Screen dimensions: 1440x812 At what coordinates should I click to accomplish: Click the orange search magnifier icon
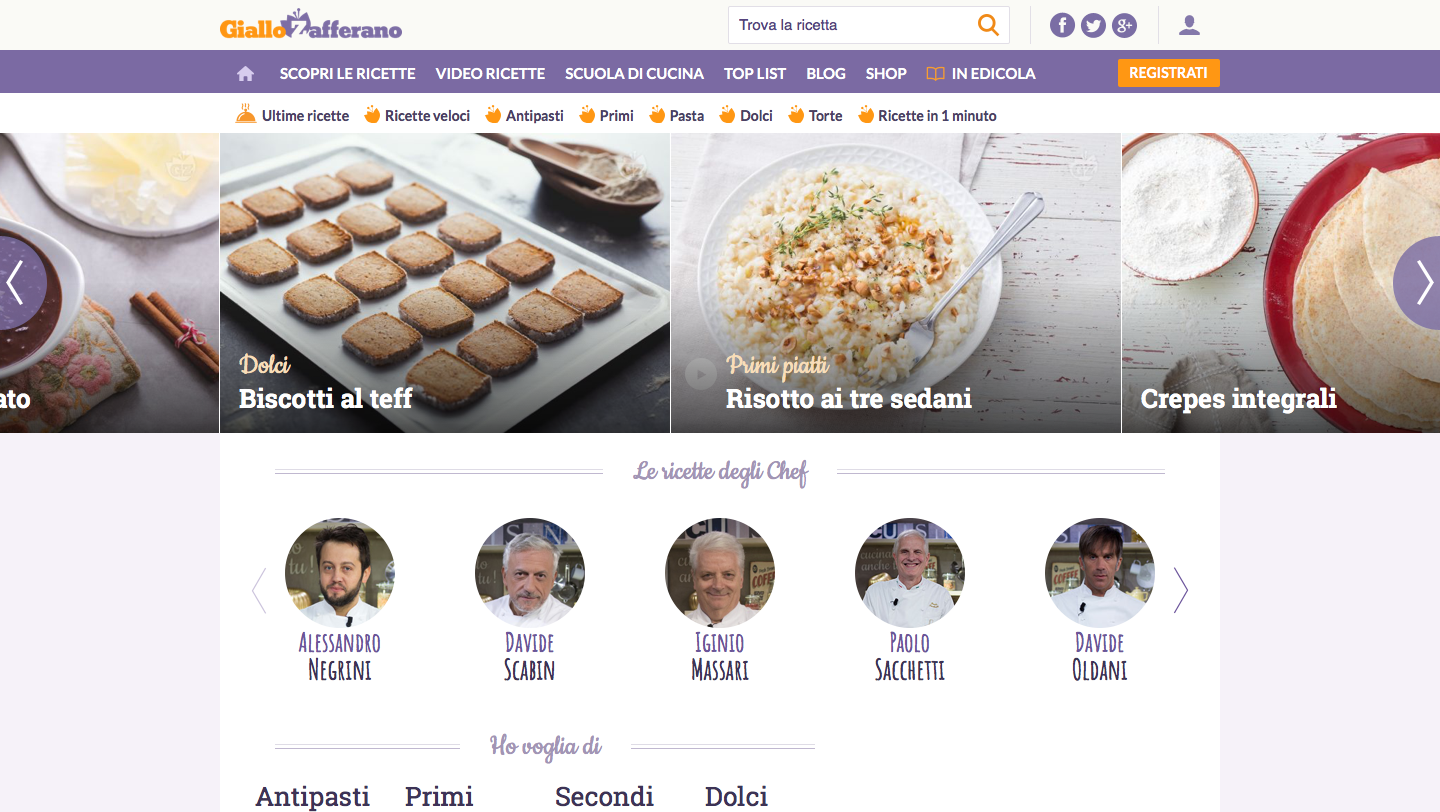pyautogui.click(x=988, y=25)
